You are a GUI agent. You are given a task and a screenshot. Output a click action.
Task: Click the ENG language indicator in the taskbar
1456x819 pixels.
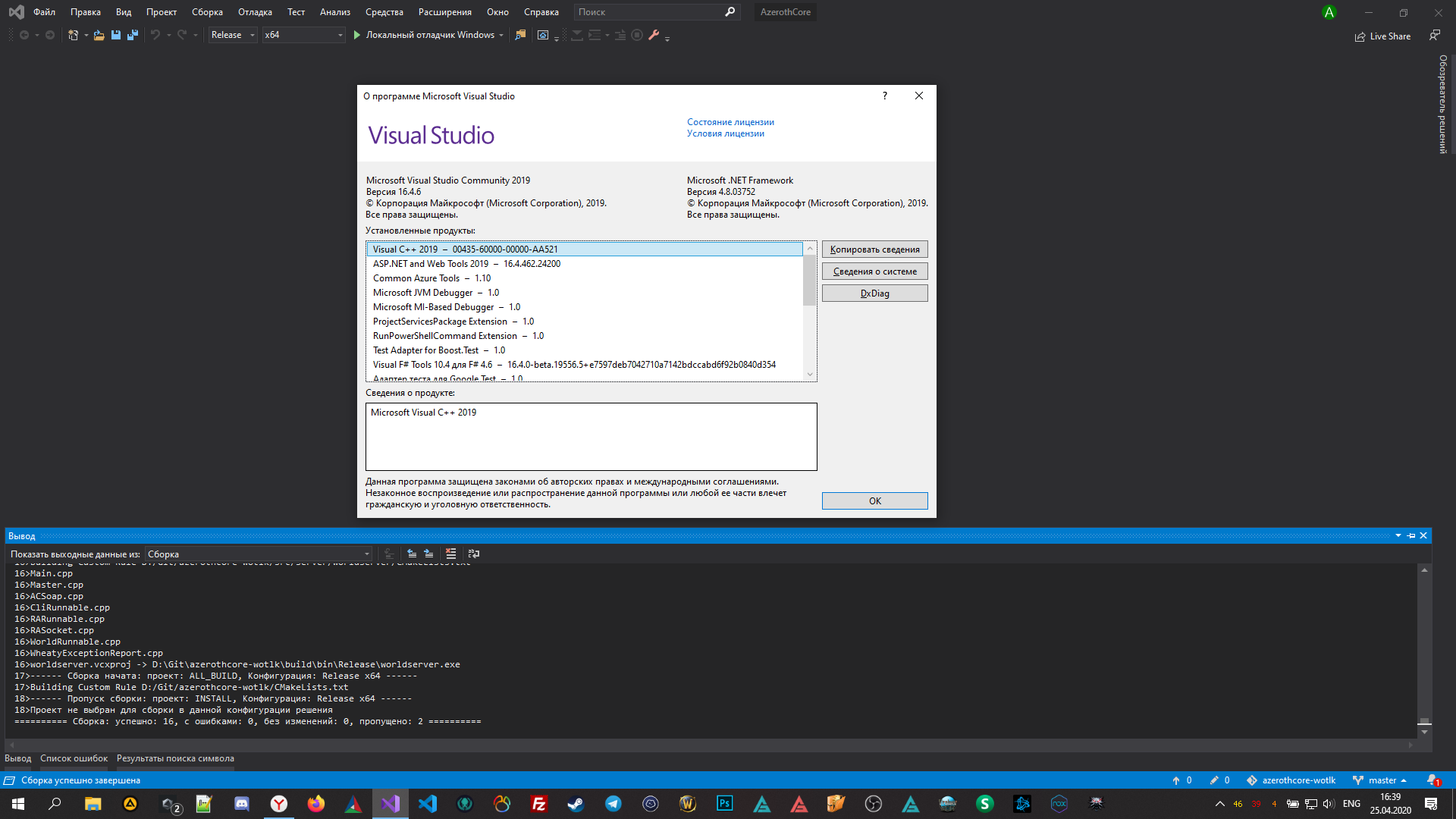click(x=1351, y=804)
